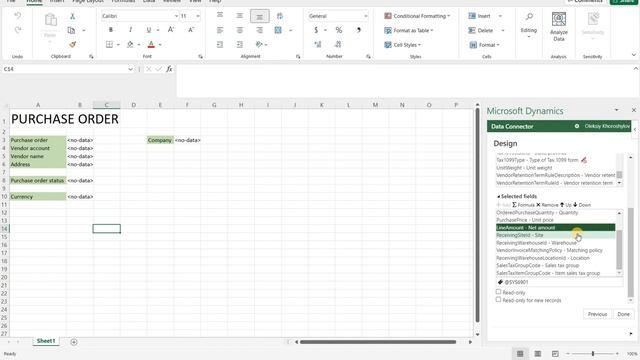Screen dimensions: 640x360
Task: Activate the Format Painter brush
Action: pos(72,44)
